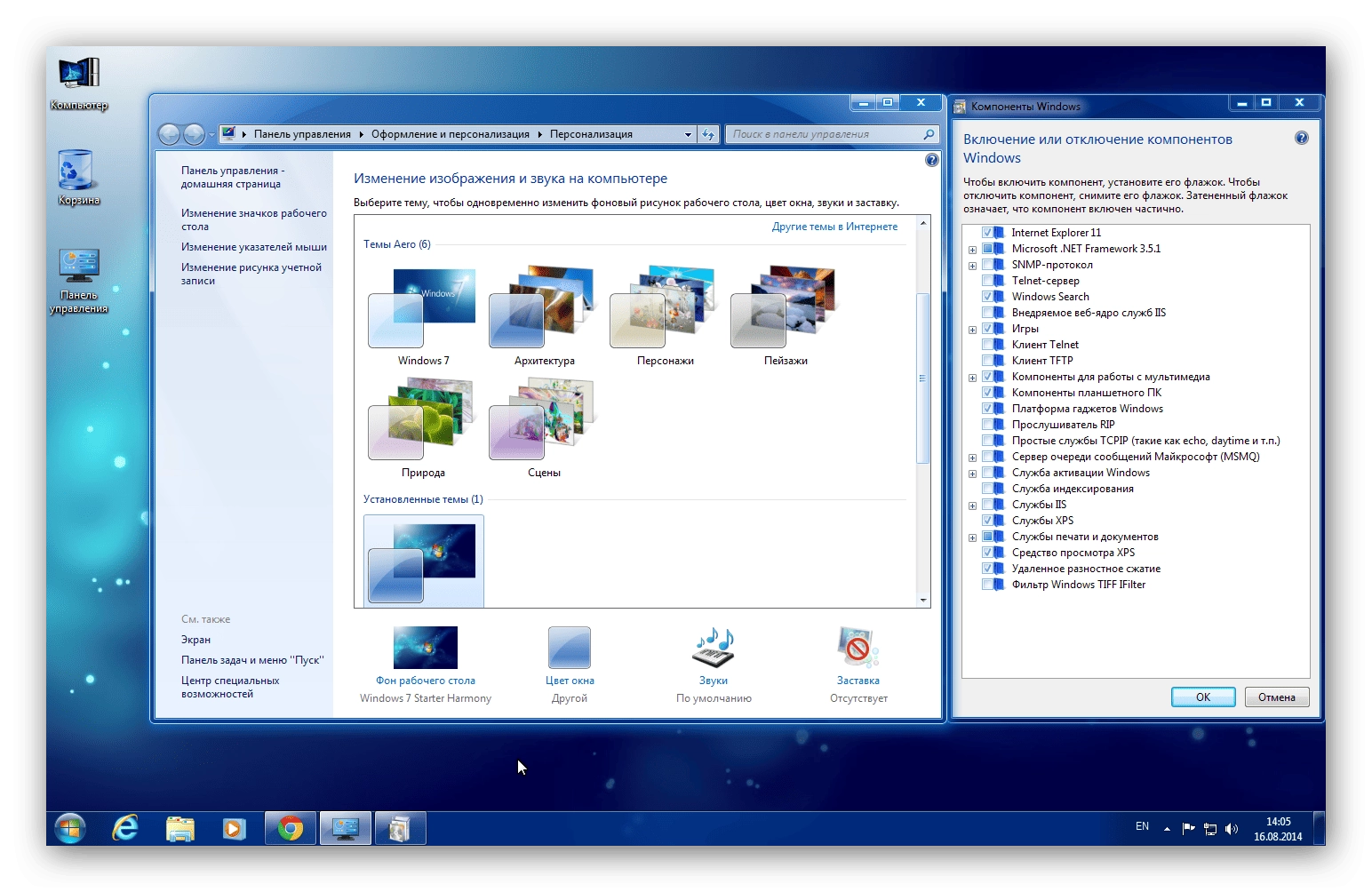
Task: Open the Заставка screensaver icon
Action: click(x=857, y=648)
